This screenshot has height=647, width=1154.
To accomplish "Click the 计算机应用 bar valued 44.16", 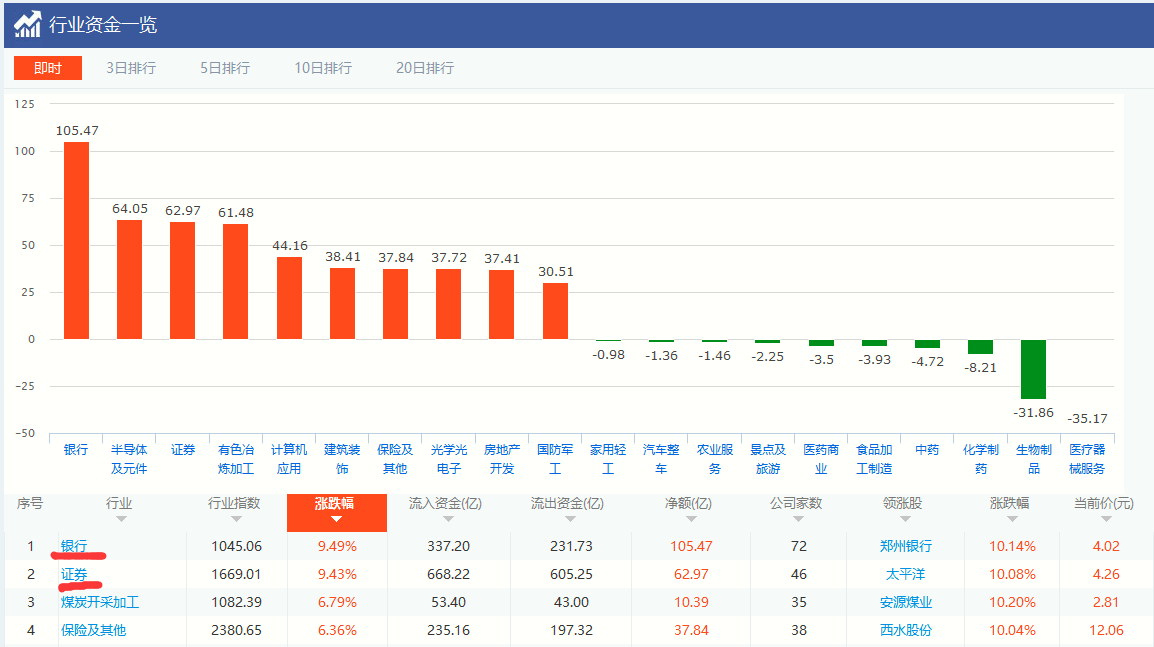I will [289, 298].
